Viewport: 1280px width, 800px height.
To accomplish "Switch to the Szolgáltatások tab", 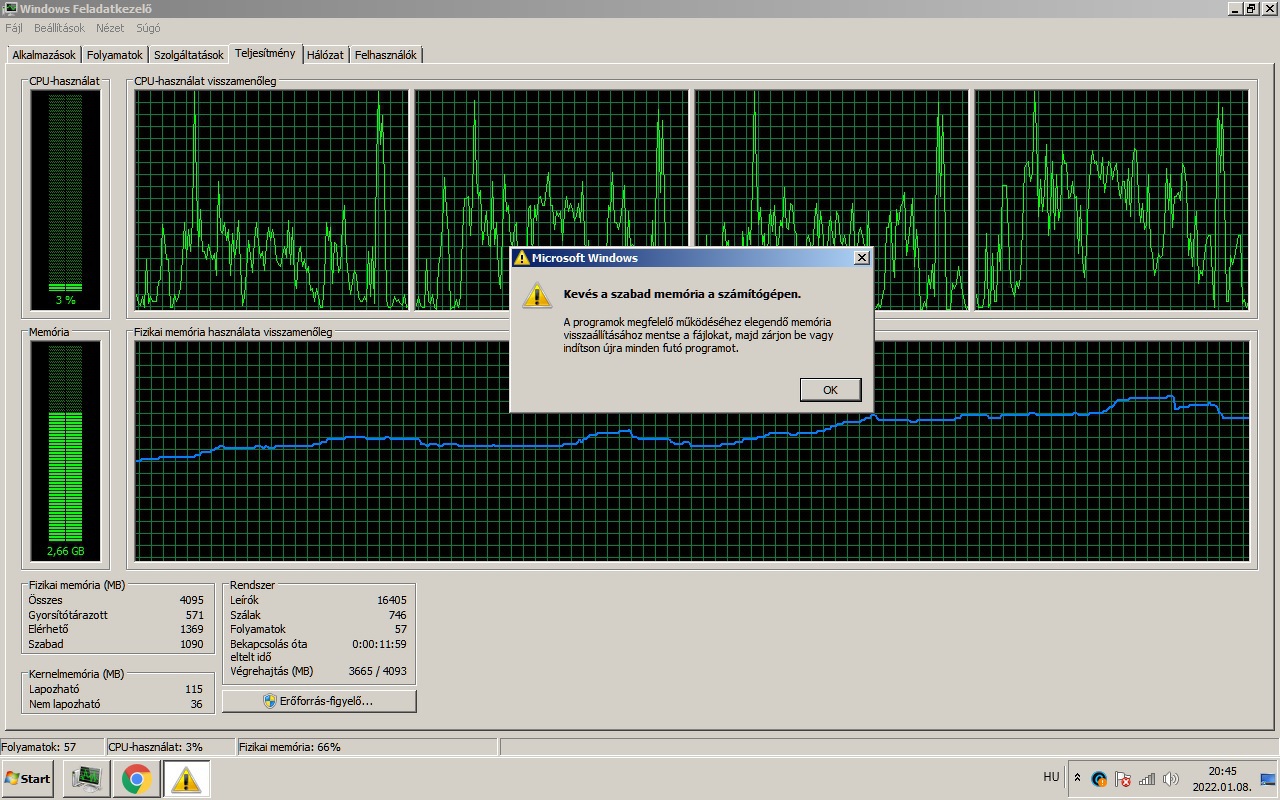I will click(x=189, y=55).
